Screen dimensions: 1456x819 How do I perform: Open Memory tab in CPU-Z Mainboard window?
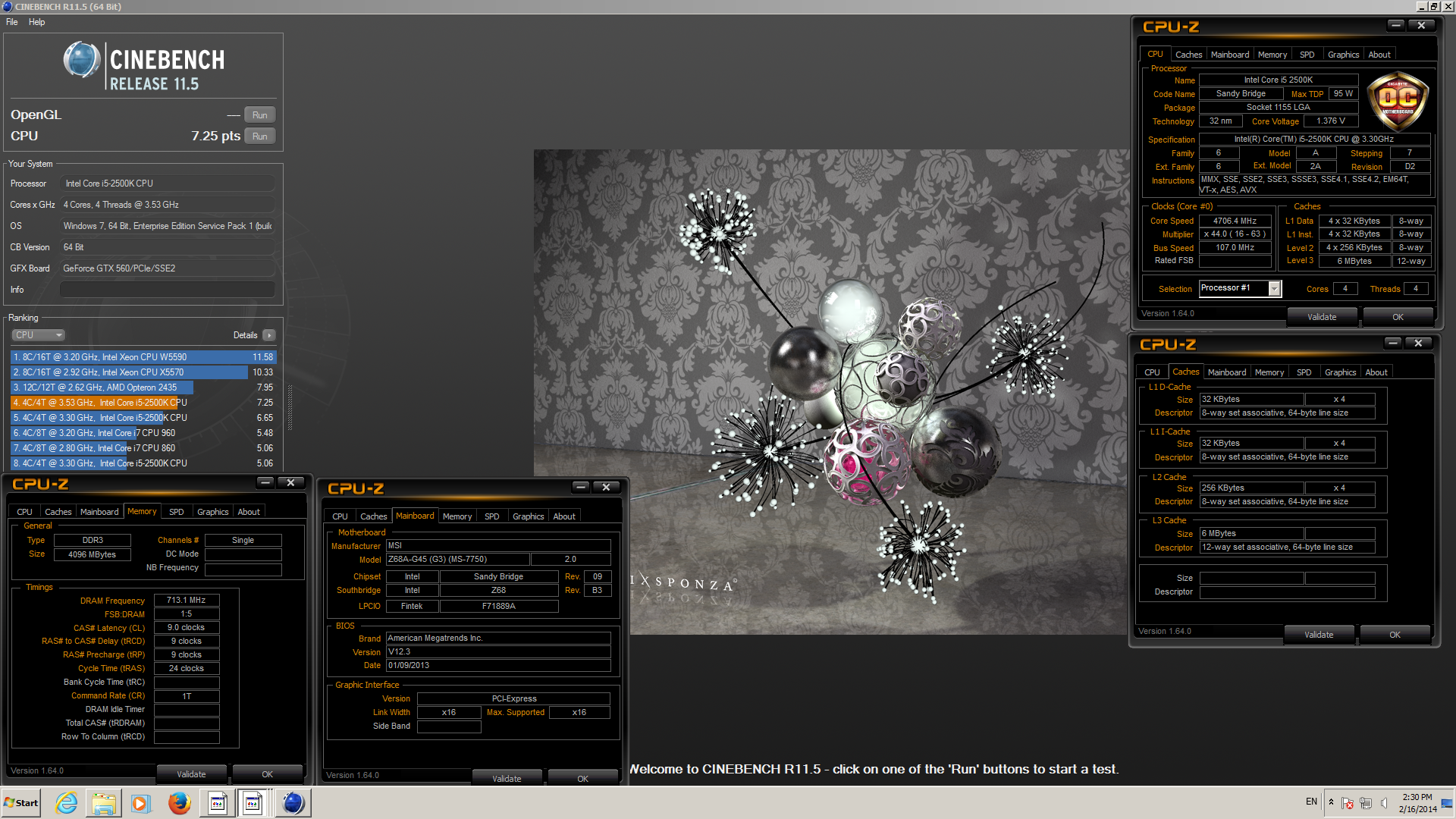coord(457,516)
